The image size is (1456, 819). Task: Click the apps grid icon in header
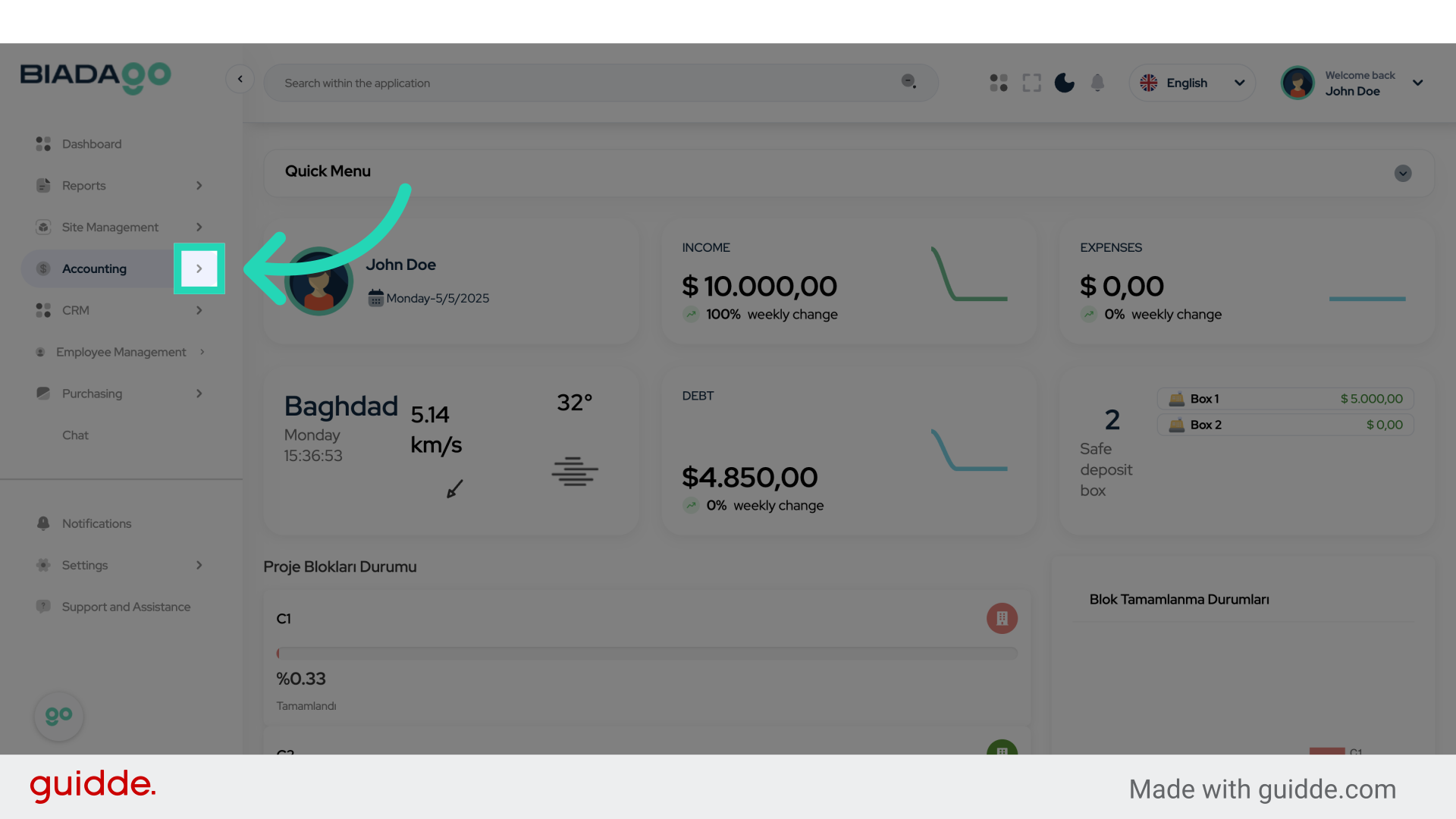(998, 83)
